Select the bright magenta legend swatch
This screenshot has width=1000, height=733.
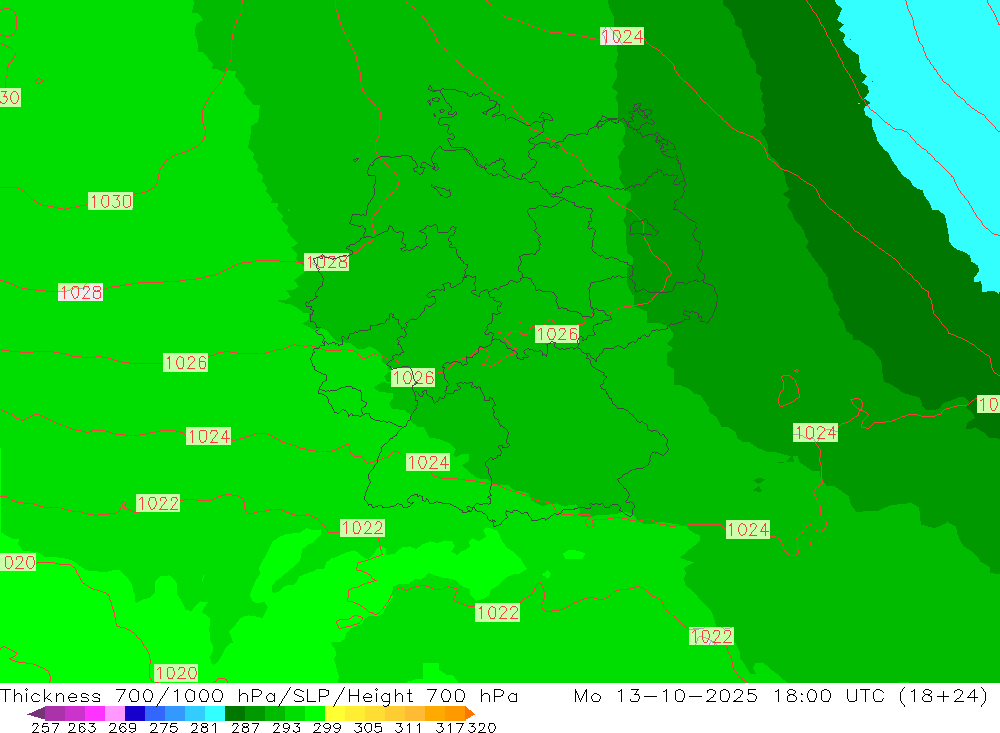coord(95,713)
